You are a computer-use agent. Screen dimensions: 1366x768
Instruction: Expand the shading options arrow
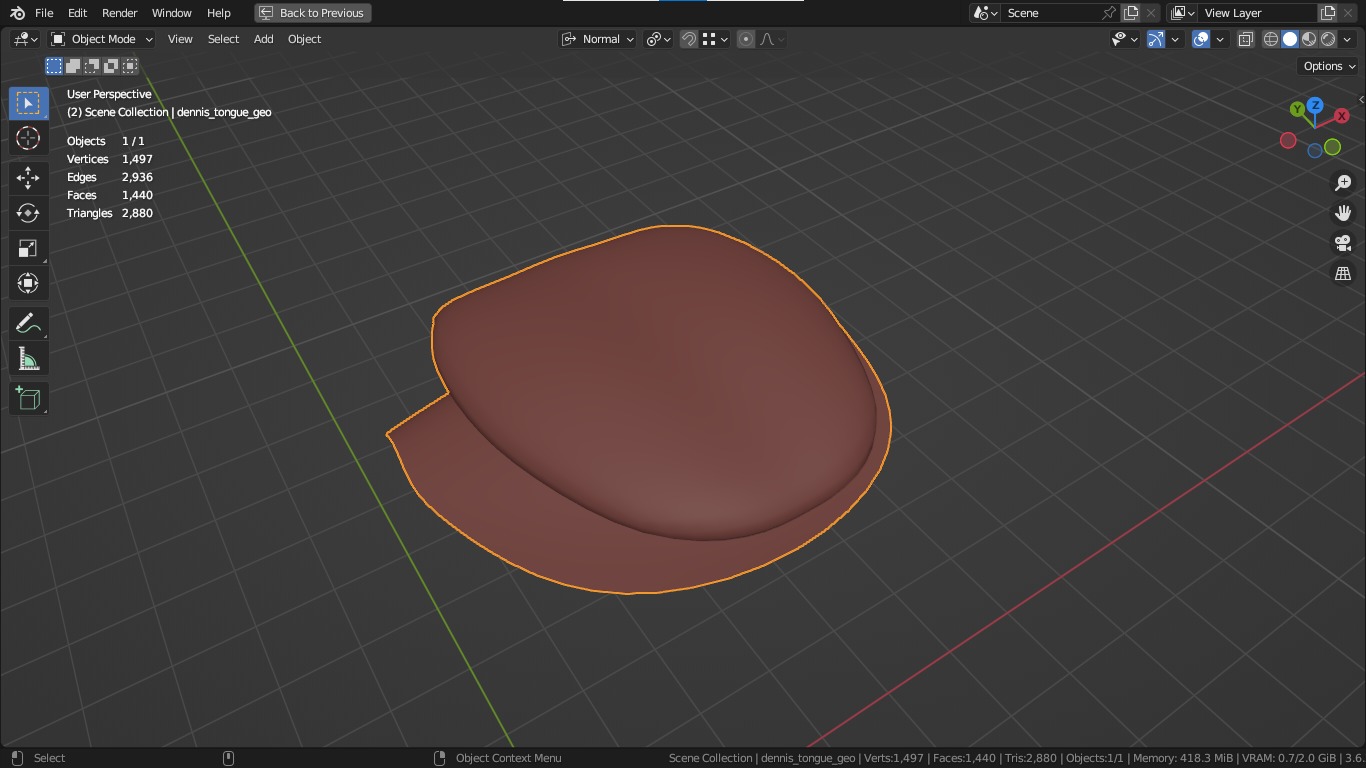click(x=1347, y=39)
